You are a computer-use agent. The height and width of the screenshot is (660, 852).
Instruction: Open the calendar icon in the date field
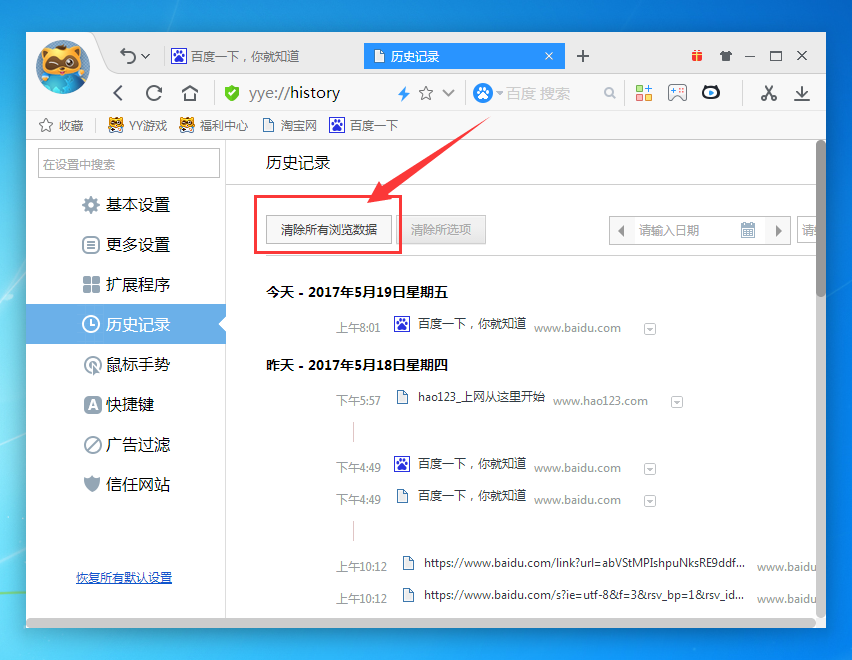[748, 230]
